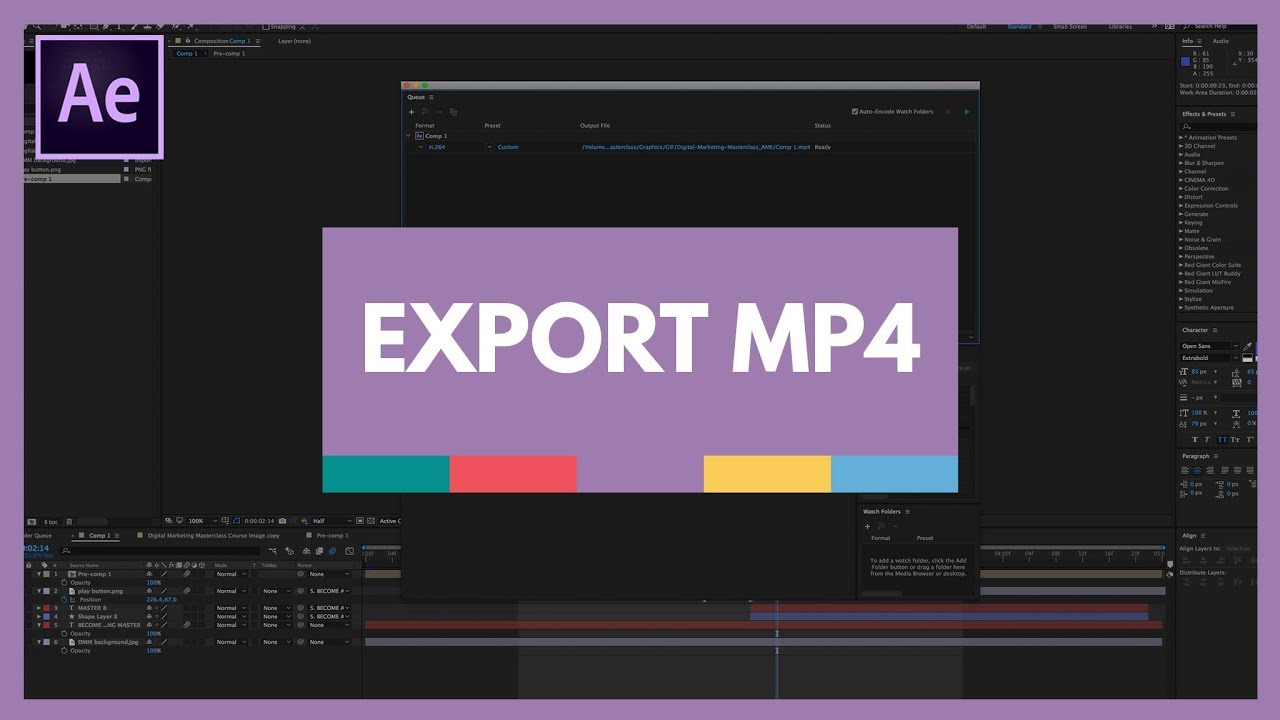1280x720 pixels.
Task: Click the 0:00:02:14 preview time in the viewer
Action: click(259, 521)
